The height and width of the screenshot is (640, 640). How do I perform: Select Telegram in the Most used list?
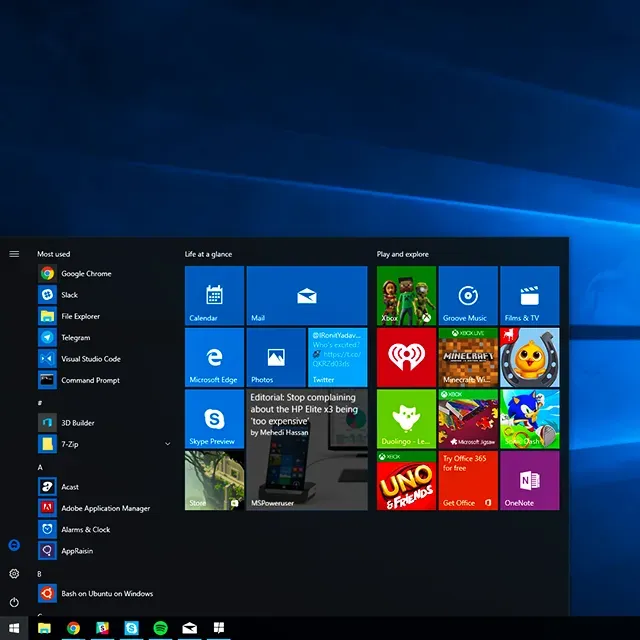click(x=75, y=338)
